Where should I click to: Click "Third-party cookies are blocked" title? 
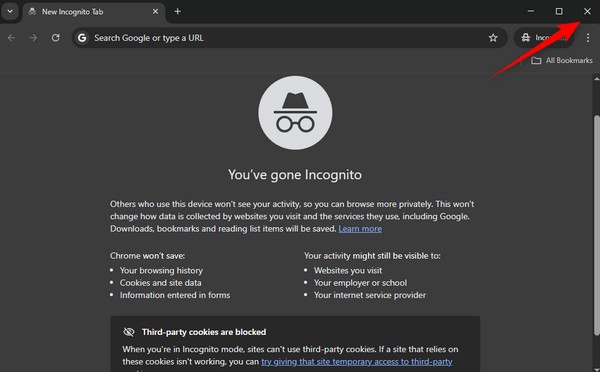pos(204,332)
